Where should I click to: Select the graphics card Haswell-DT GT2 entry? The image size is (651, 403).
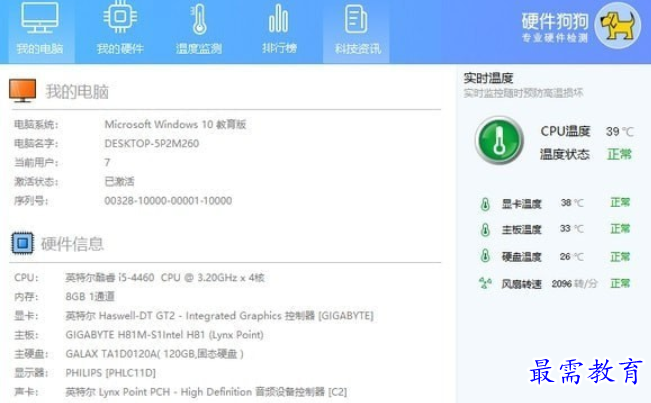219,316
